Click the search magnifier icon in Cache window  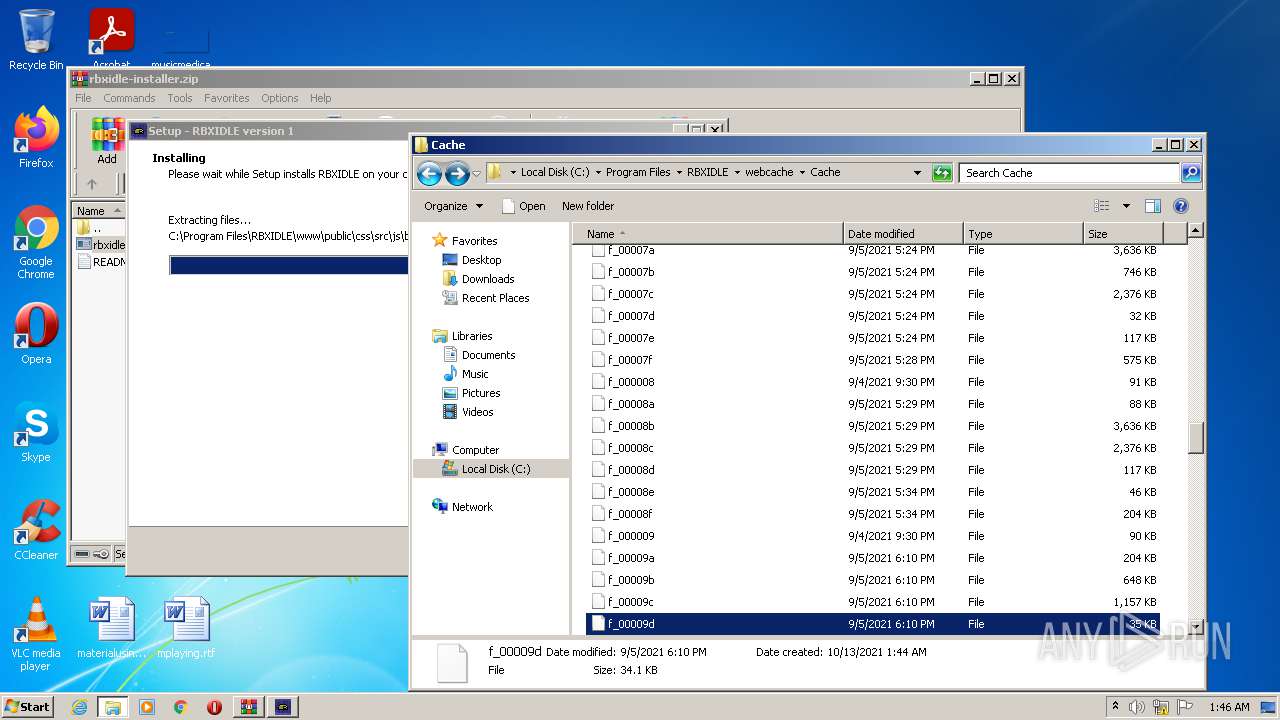(x=1190, y=173)
